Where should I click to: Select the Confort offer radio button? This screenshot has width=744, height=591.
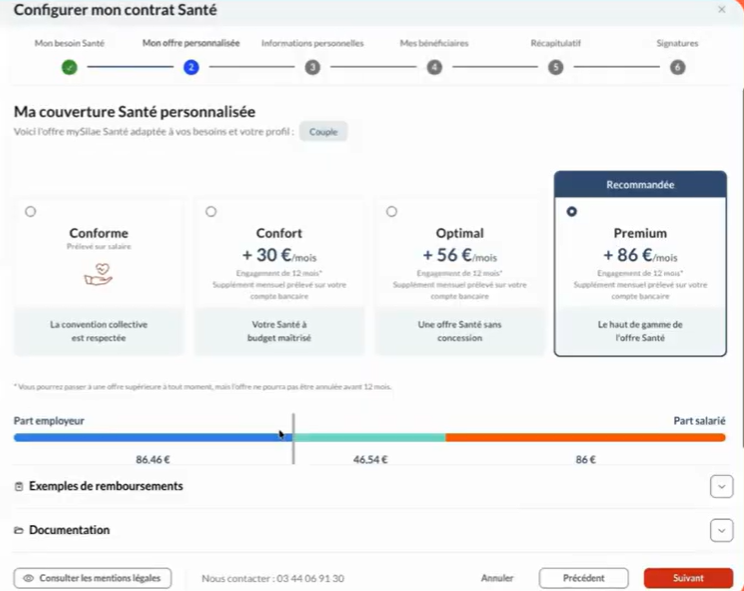coord(211,212)
